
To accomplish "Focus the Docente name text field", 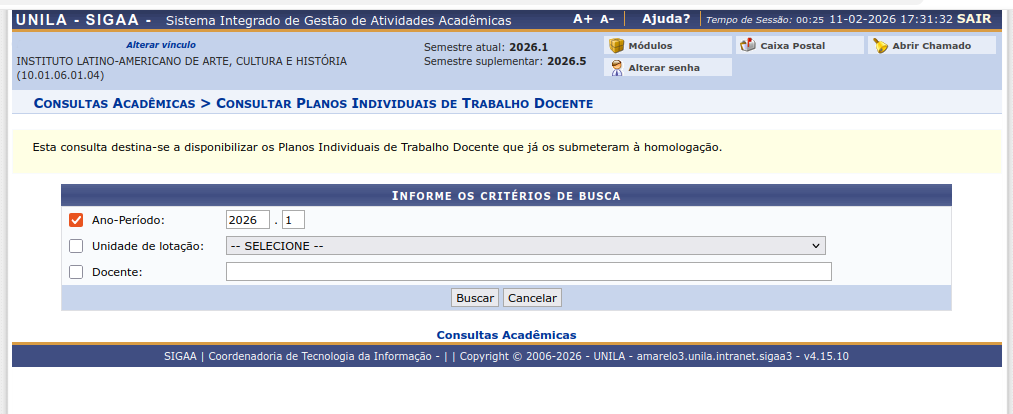I will (x=528, y=272).
